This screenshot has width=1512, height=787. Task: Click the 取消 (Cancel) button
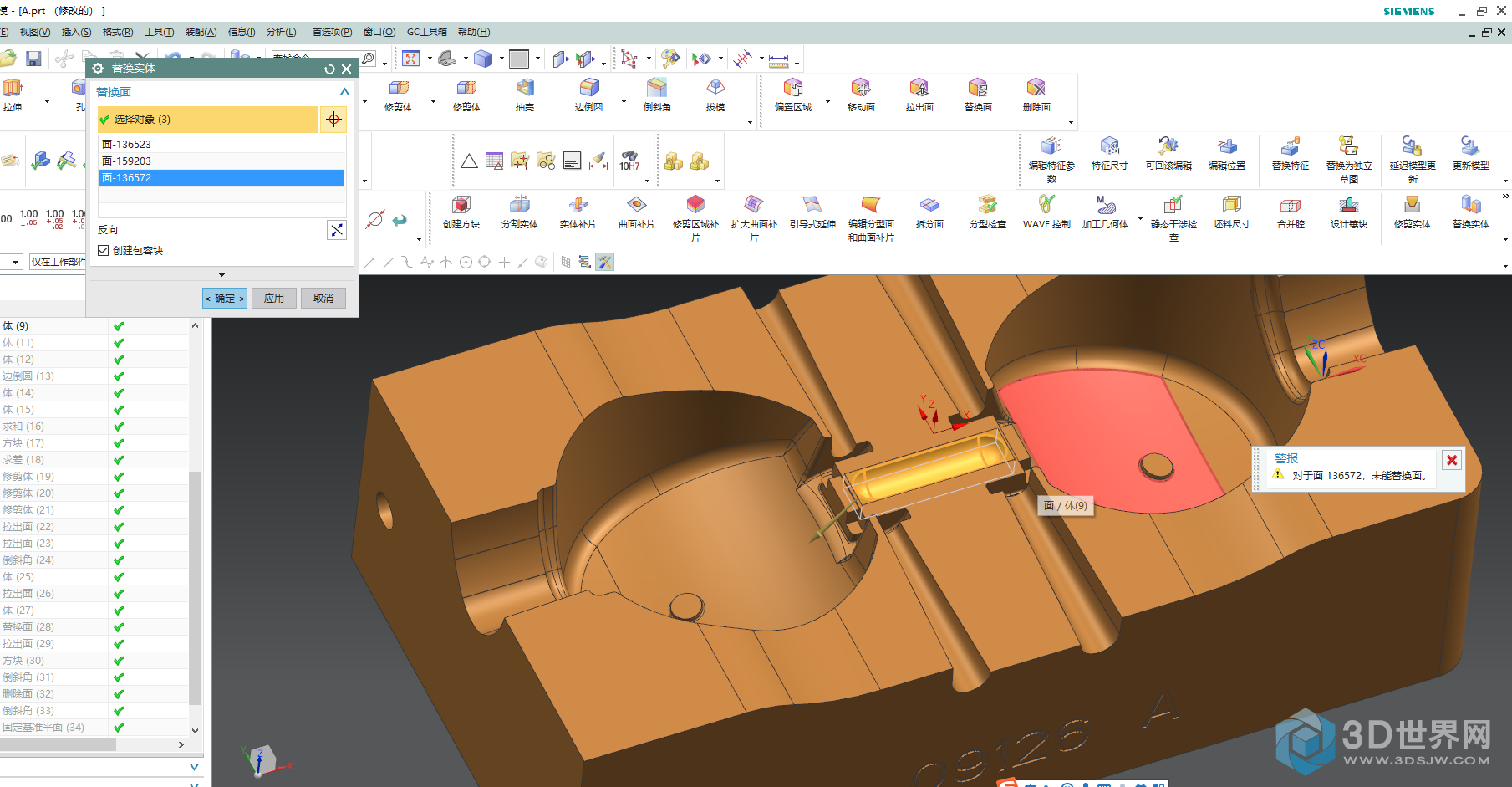point(323,299)
